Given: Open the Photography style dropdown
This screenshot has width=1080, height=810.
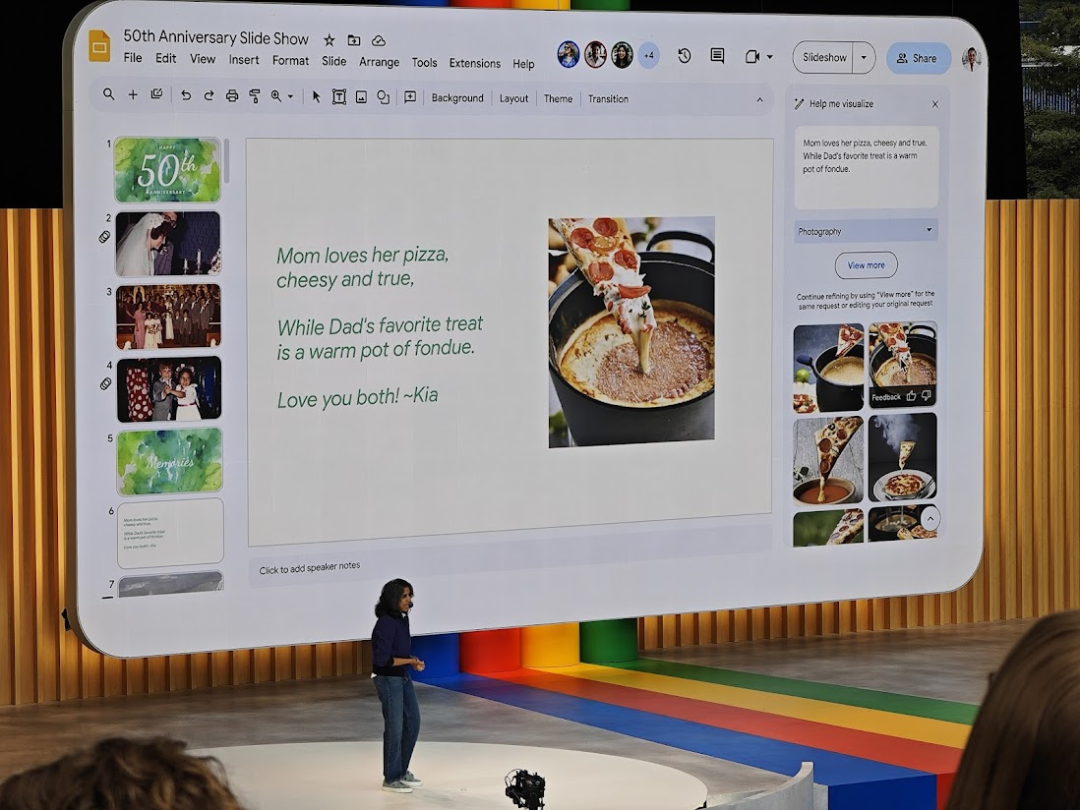Looking at the screenshot, I should 866,231.
